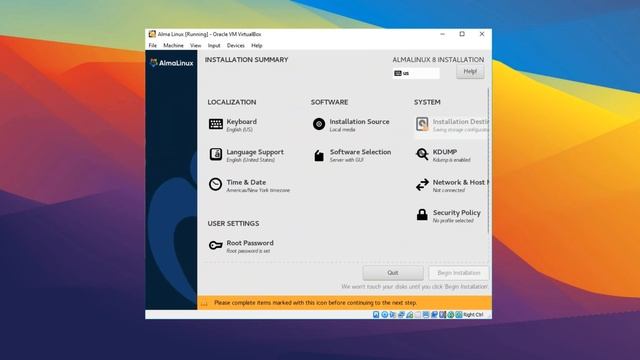The width and height of the screenshot is (640, 360).
Task: Open Software Selection screen
Action: (352, 155)
